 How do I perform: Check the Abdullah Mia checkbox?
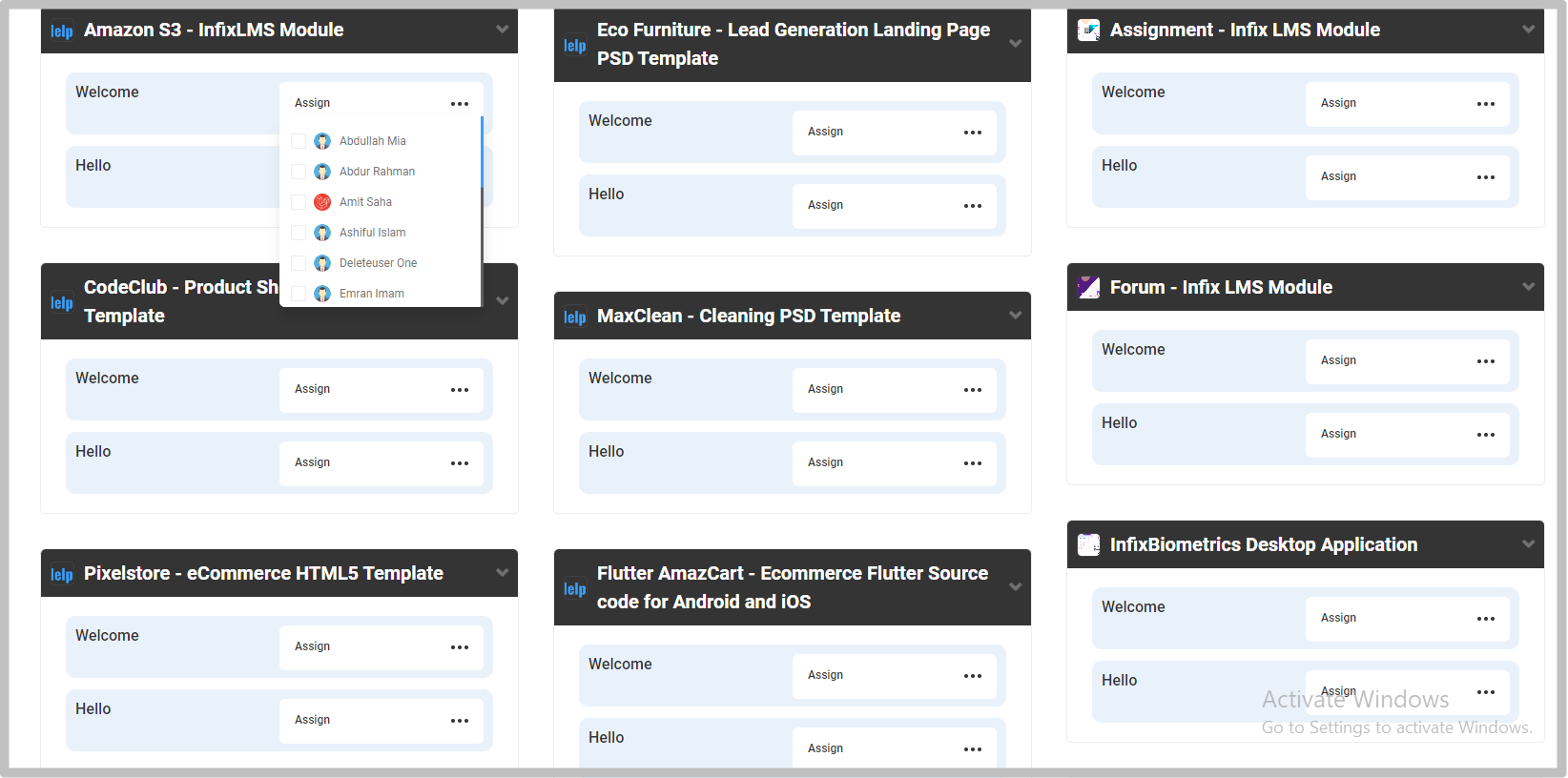(x=299, y=141)
